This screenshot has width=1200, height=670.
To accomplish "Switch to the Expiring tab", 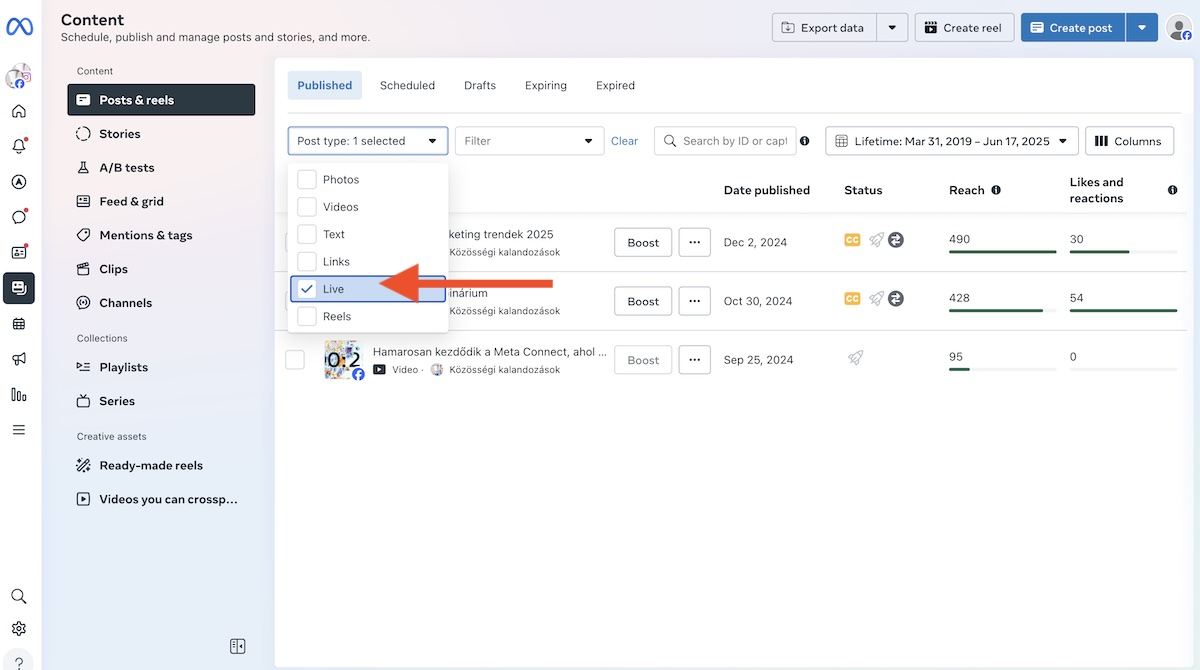I will pyautogui.click(x=546, y=85).
